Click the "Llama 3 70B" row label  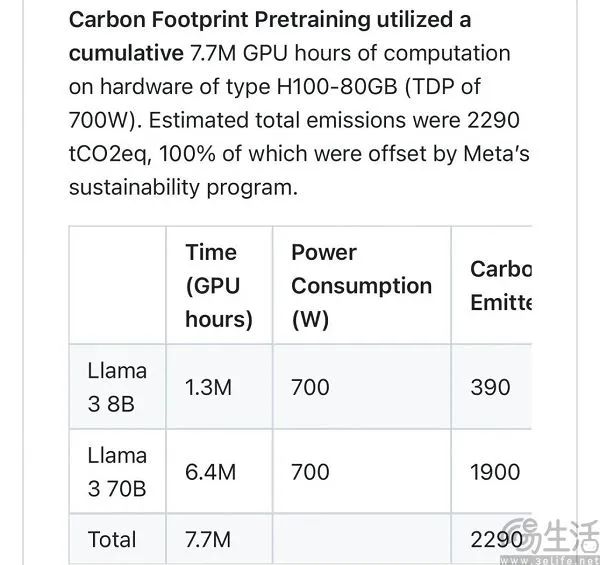117,472
